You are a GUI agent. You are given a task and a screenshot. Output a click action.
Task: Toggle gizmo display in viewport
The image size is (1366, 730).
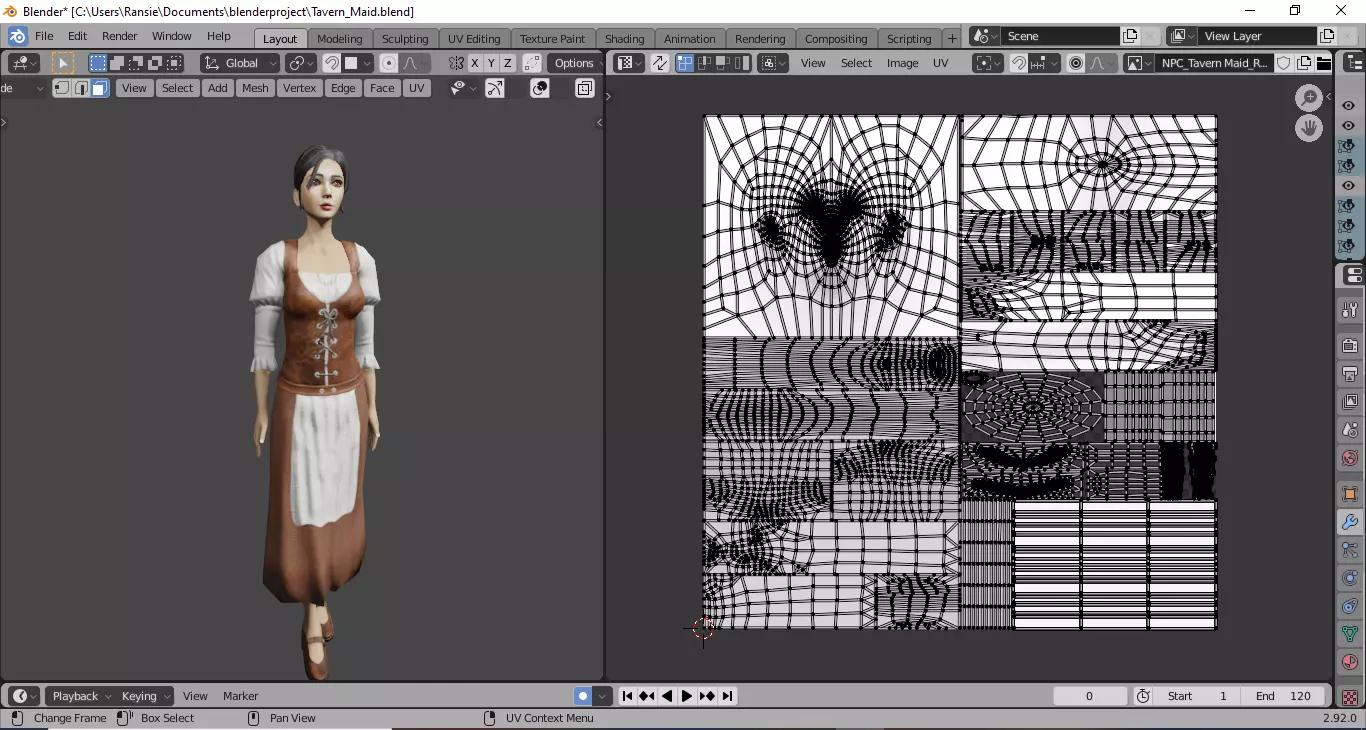(x=495, y=88)
